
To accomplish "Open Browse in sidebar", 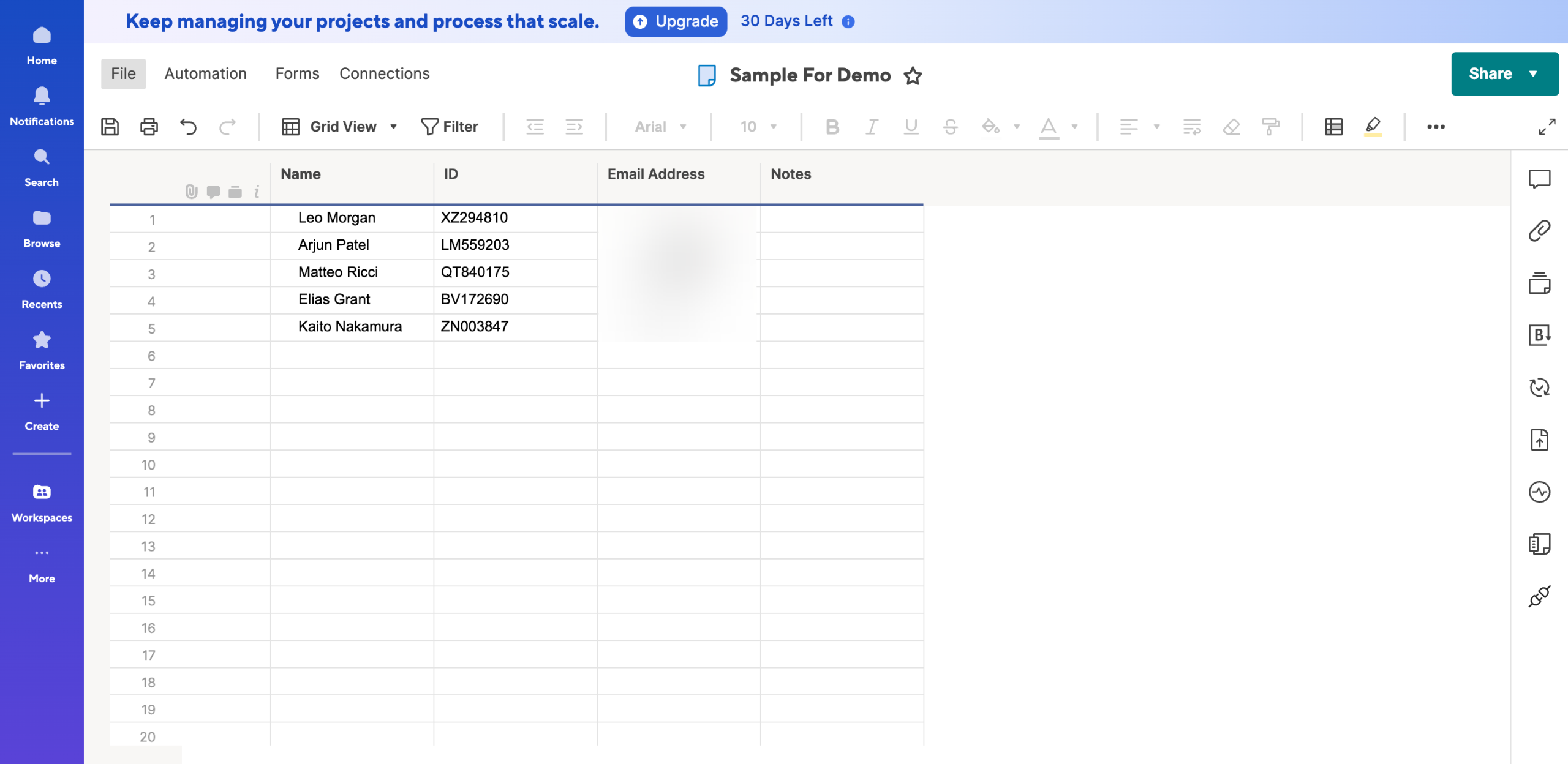I will tap(42, 228).
